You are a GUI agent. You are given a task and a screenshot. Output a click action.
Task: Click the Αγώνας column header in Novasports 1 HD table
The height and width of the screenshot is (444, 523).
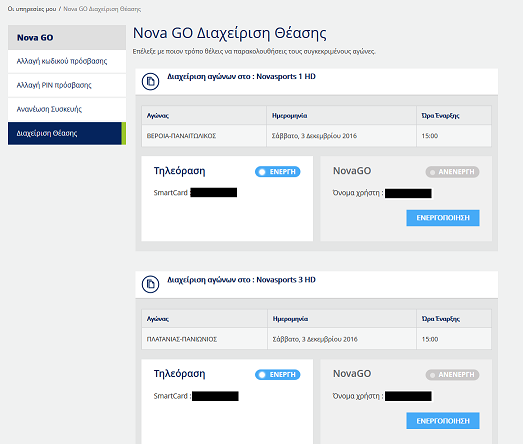tap(204, 116)
